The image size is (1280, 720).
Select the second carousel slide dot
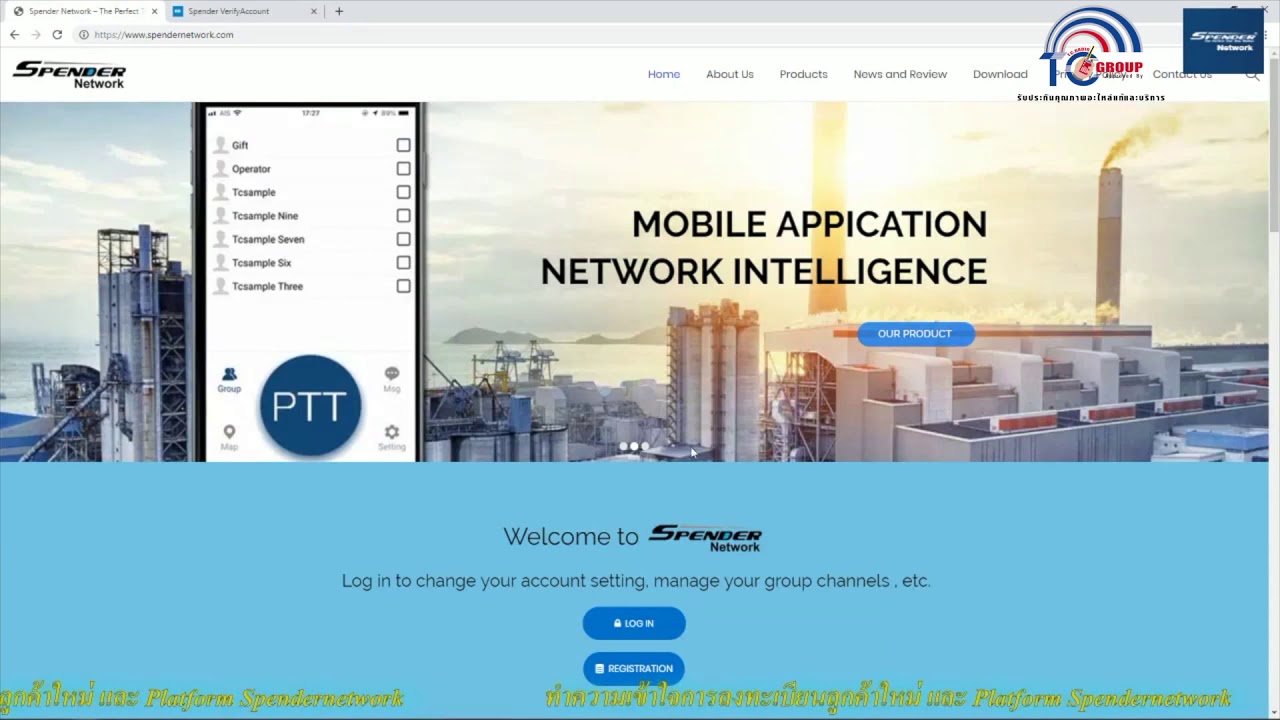634,446
